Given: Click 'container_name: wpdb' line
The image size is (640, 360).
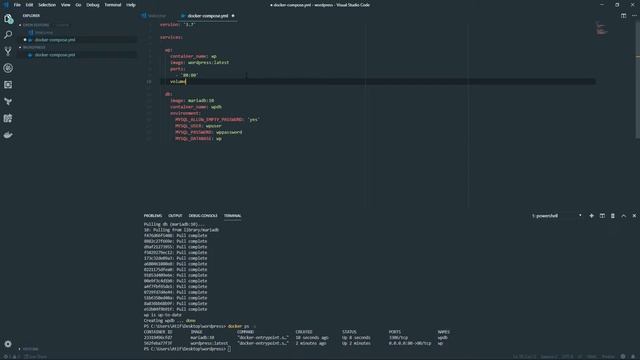Looking at the screenshot, I should [x=196, y=107].
